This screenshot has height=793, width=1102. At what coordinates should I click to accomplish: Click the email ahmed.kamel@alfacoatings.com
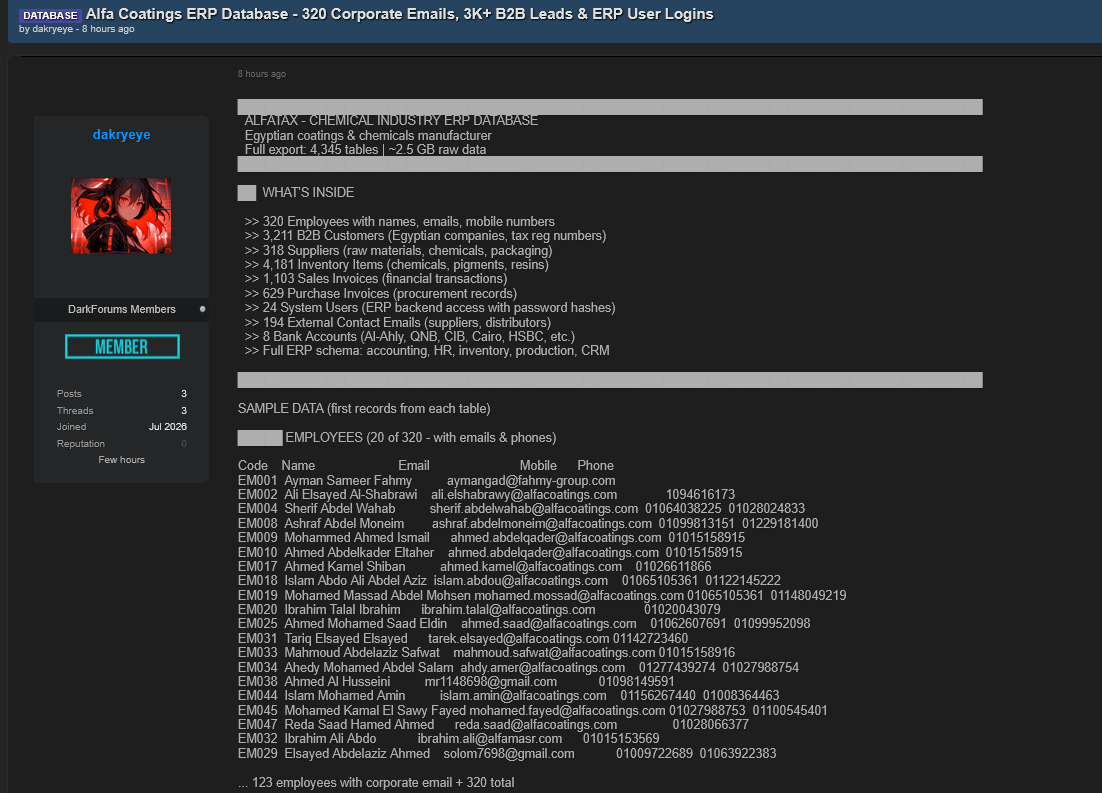531,567
